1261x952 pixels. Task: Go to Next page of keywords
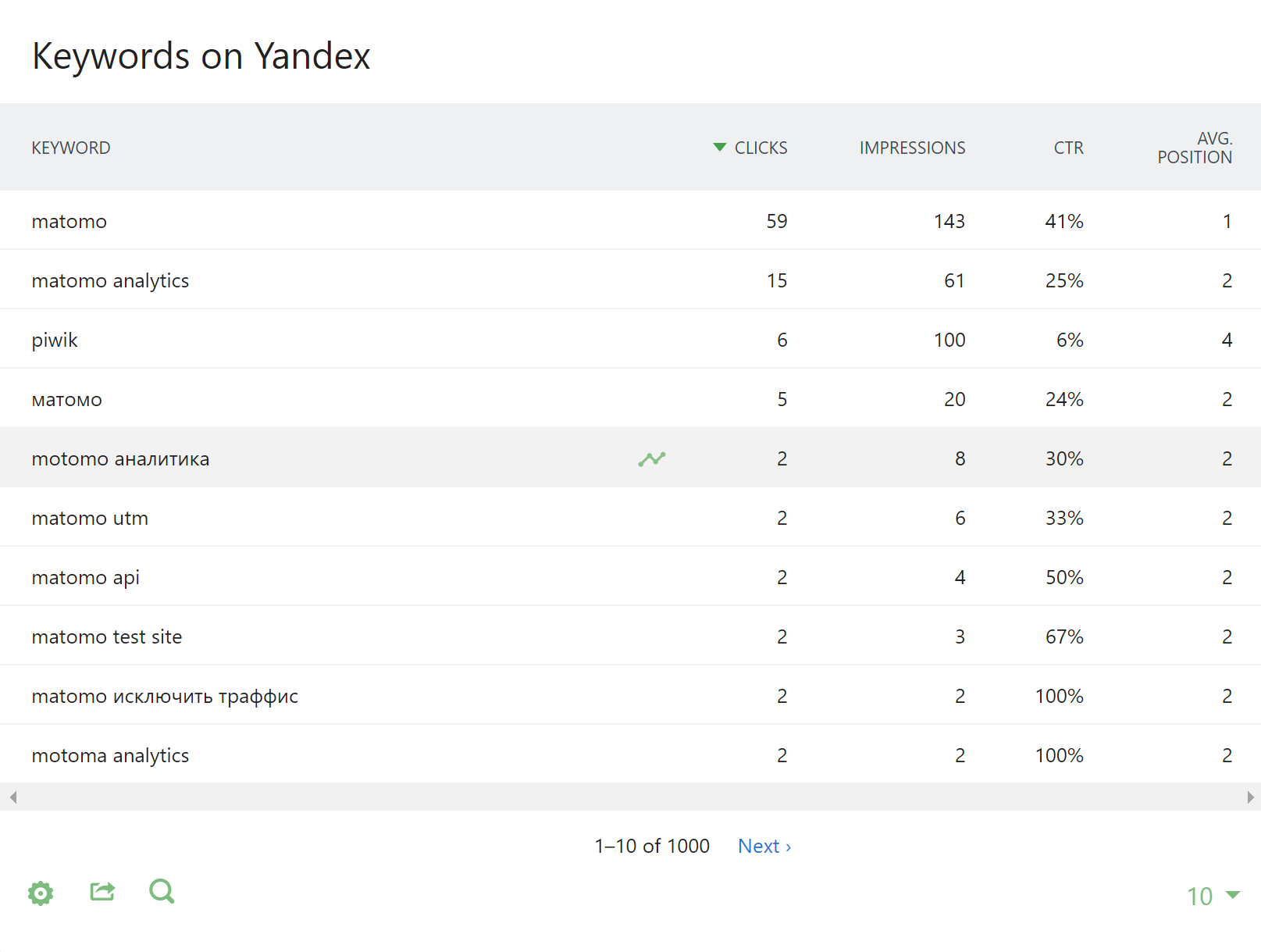tap(764, 846)
